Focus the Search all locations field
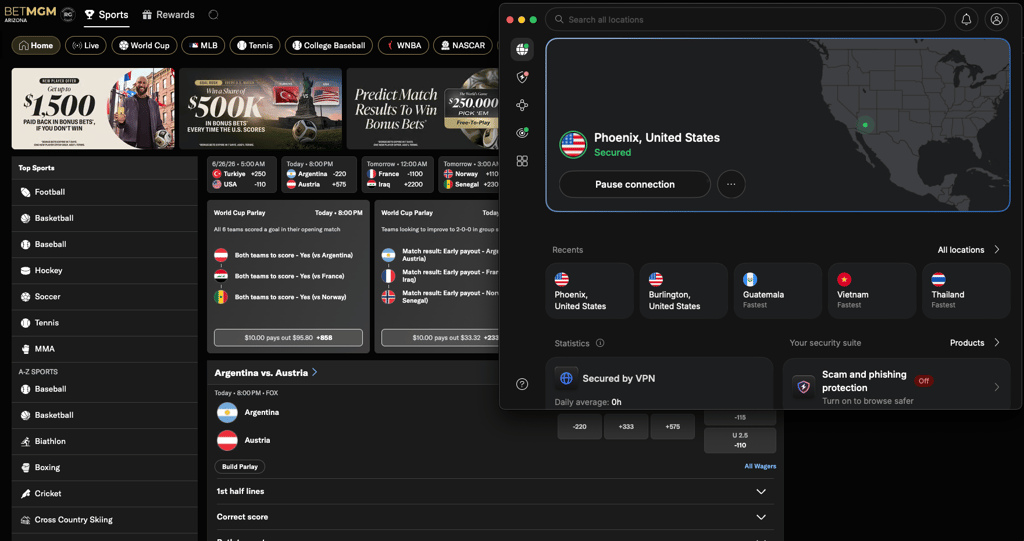The width and height of the screenshot is (1024, 541). 745,20
